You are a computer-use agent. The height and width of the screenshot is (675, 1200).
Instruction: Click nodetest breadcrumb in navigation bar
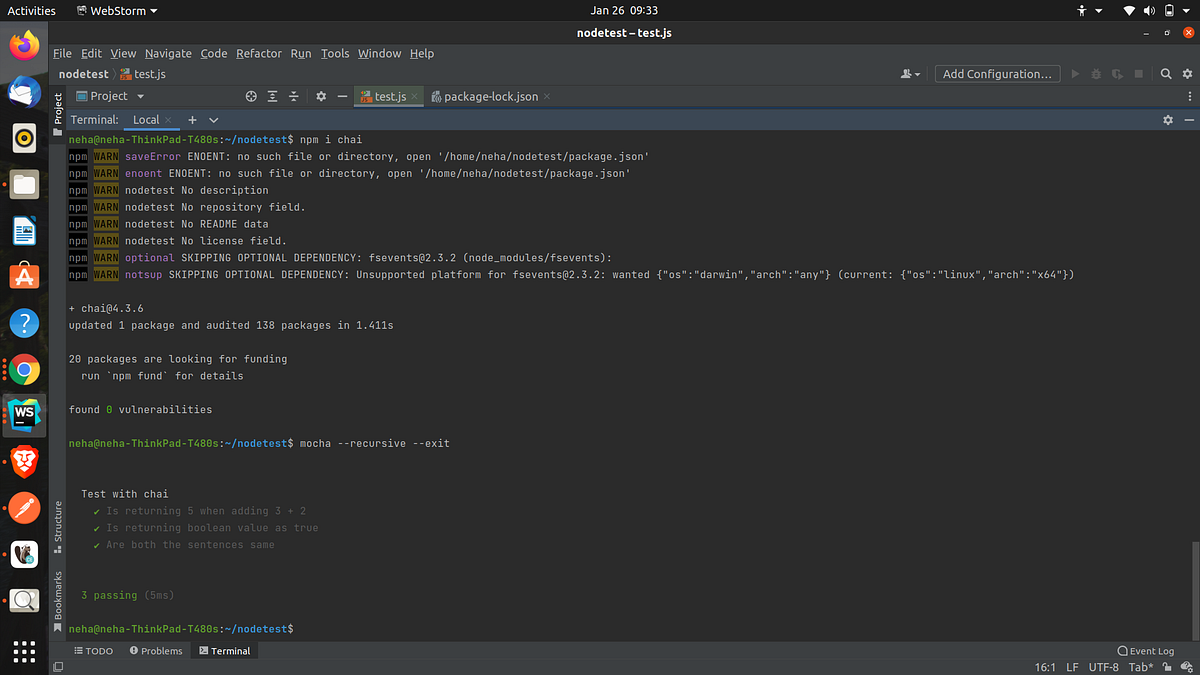[83, 74]
